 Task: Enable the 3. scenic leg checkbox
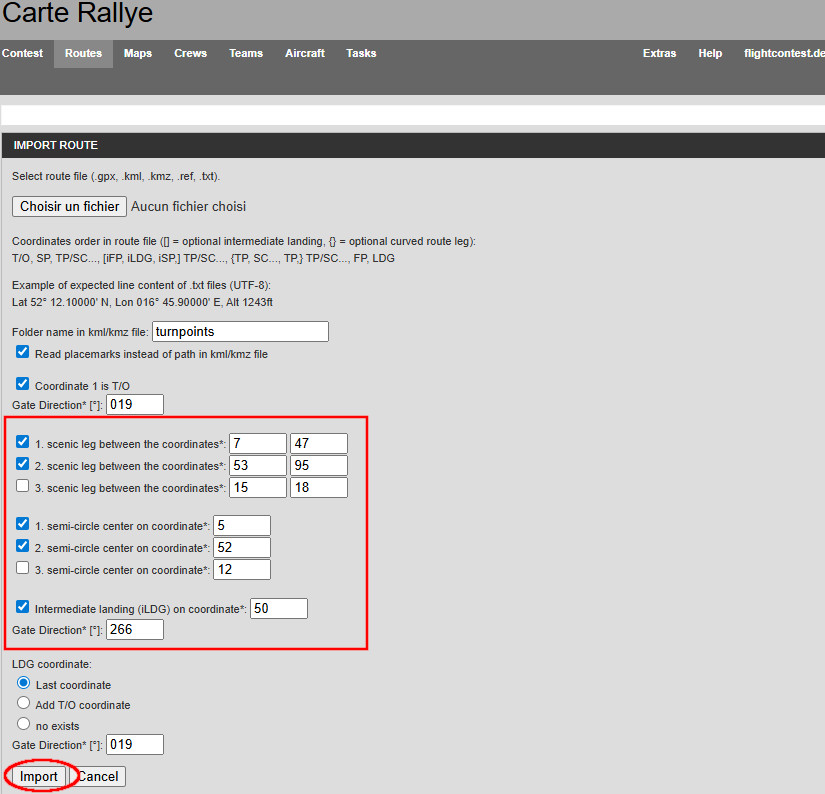23,487
